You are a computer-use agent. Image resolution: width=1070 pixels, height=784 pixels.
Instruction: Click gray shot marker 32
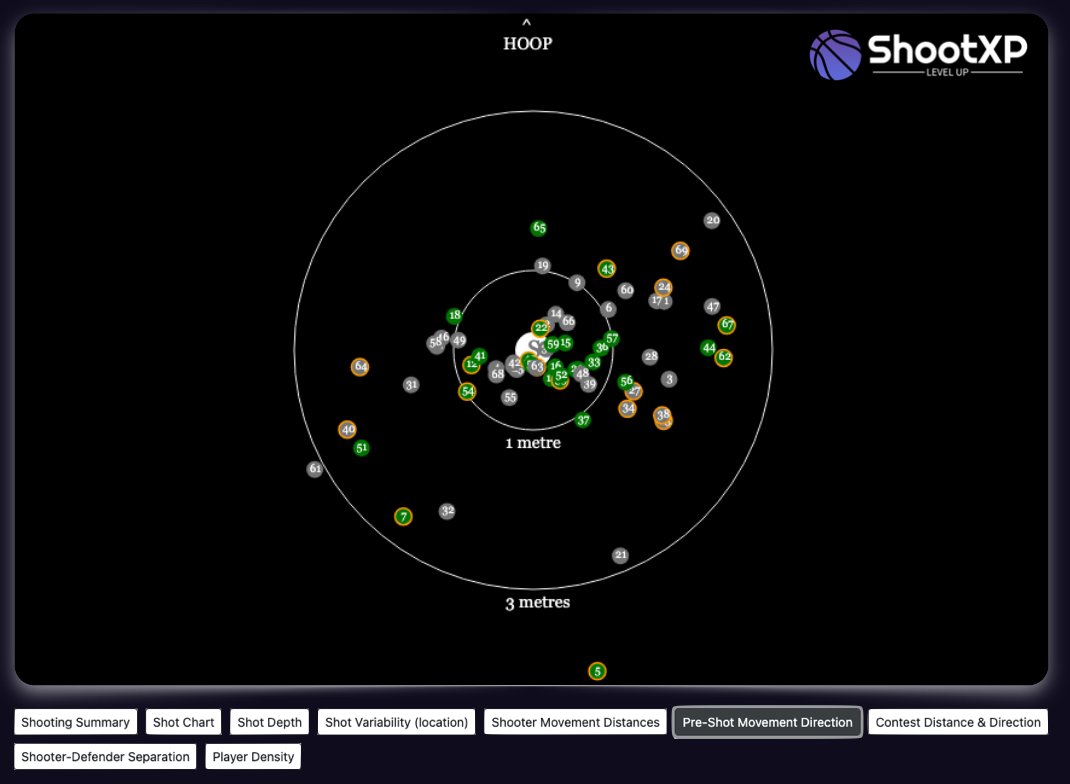coord(447,511)
